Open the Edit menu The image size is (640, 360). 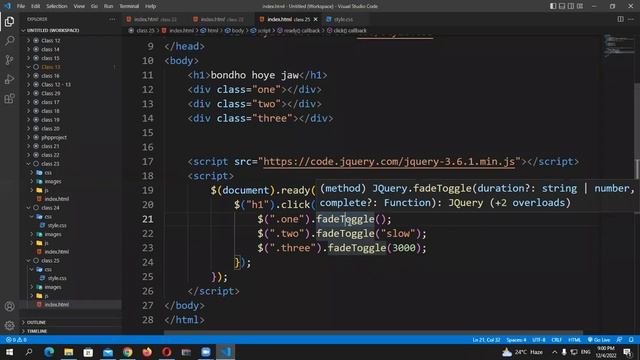coord(36,6)
